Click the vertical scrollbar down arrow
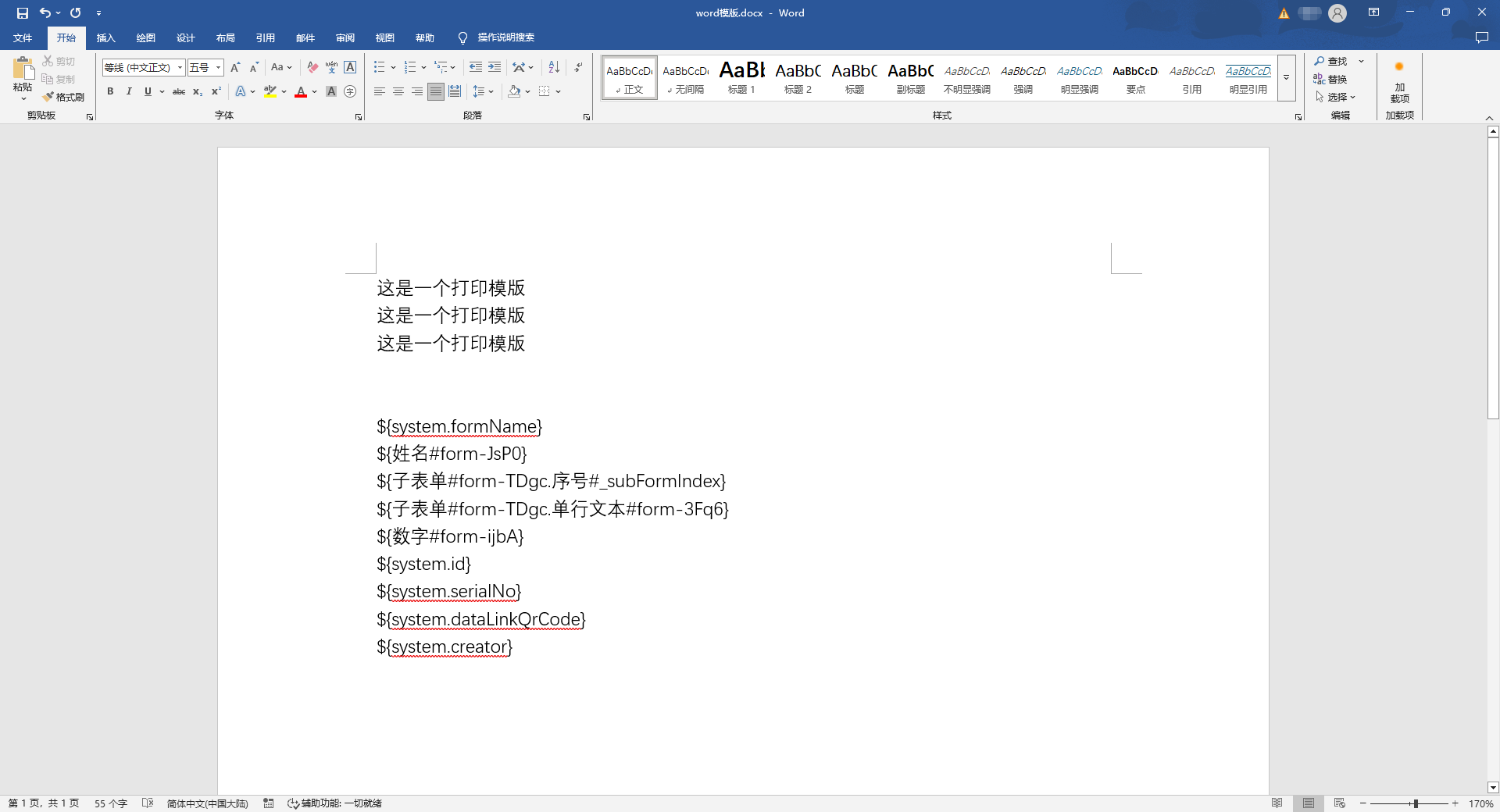Image resolution: width=1500 pixels, height=812 pixels. point(1493,788)
